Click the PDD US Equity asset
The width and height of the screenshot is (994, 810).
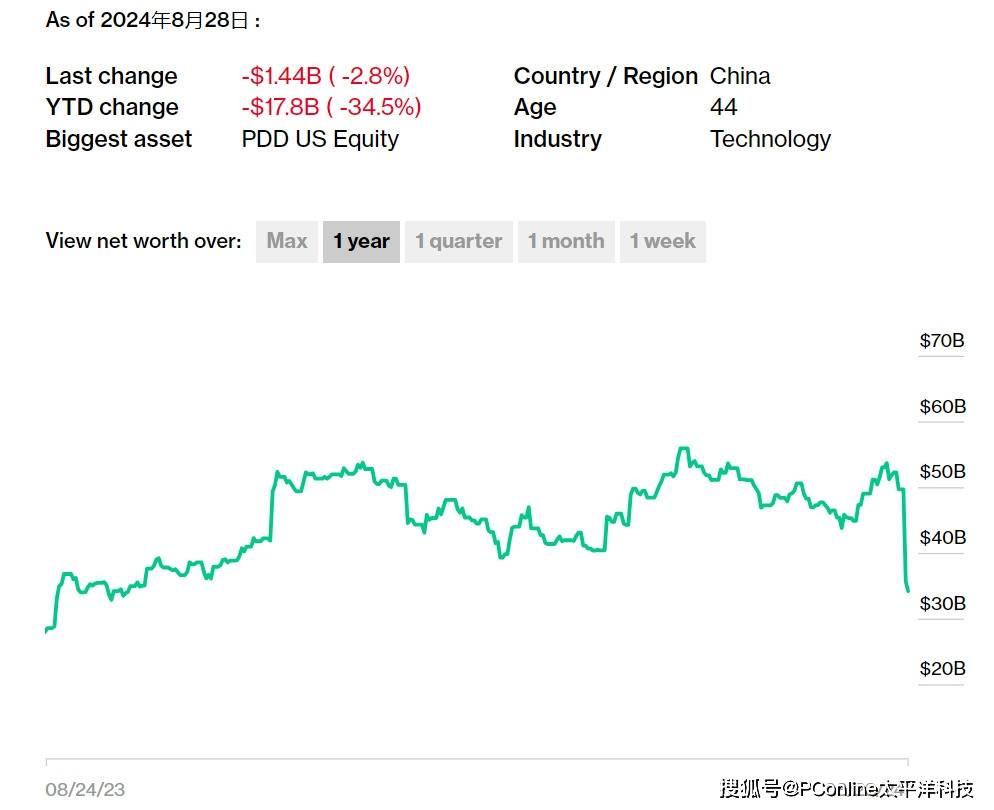coord(320,139)
